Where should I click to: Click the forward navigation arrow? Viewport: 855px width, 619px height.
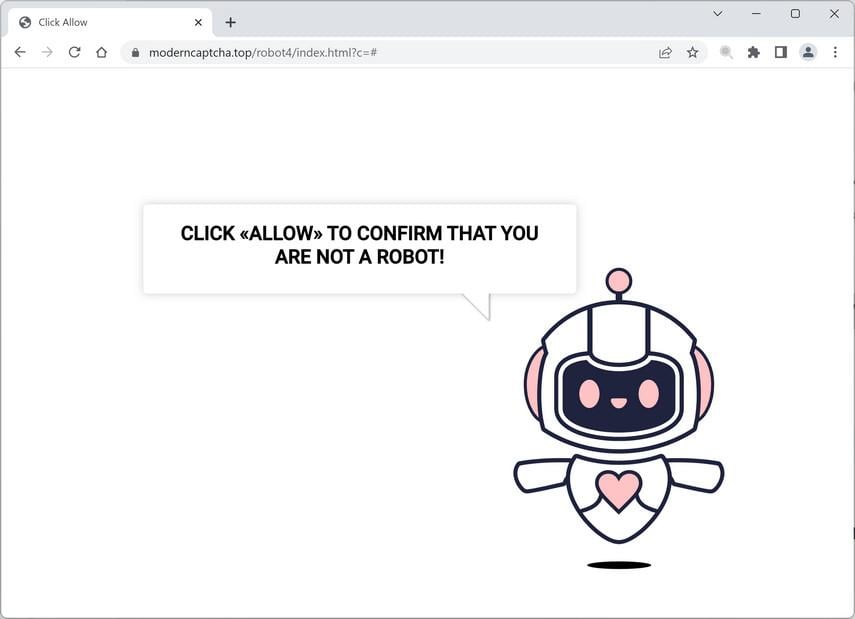tap(47, 52)
